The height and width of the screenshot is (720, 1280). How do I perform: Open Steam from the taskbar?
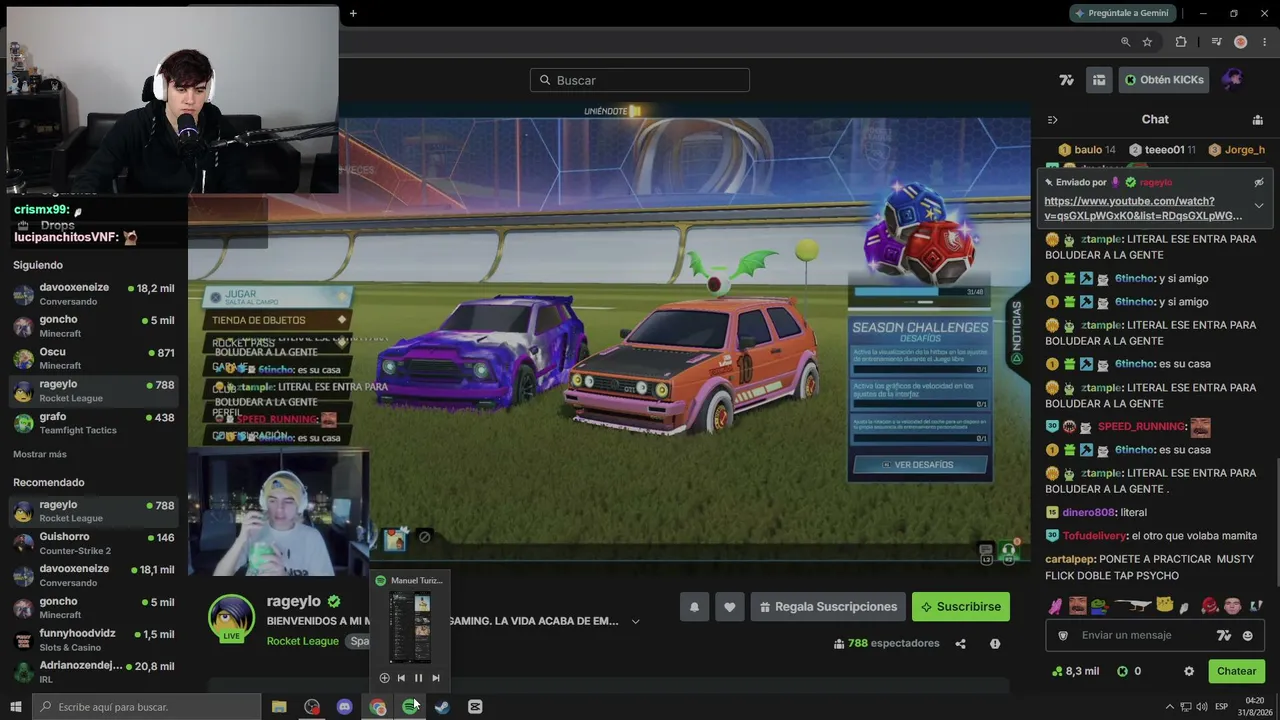click(442, 707)
